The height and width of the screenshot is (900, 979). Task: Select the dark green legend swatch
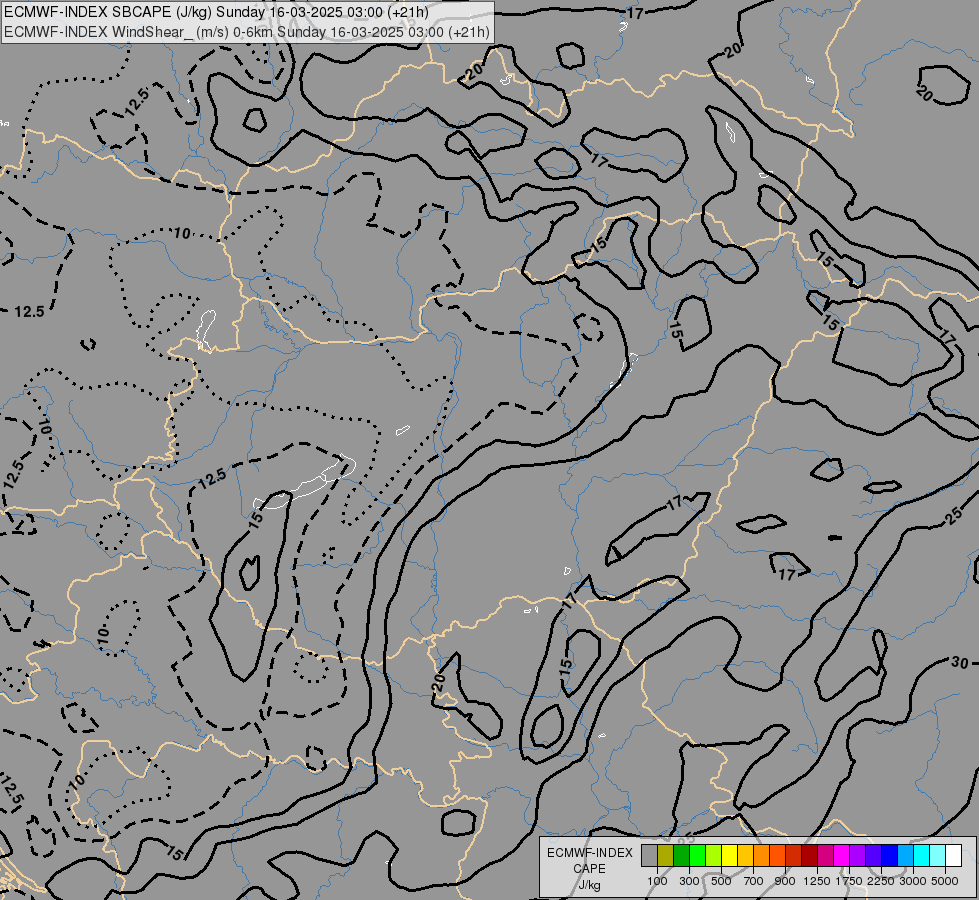(x=681, y=855)
